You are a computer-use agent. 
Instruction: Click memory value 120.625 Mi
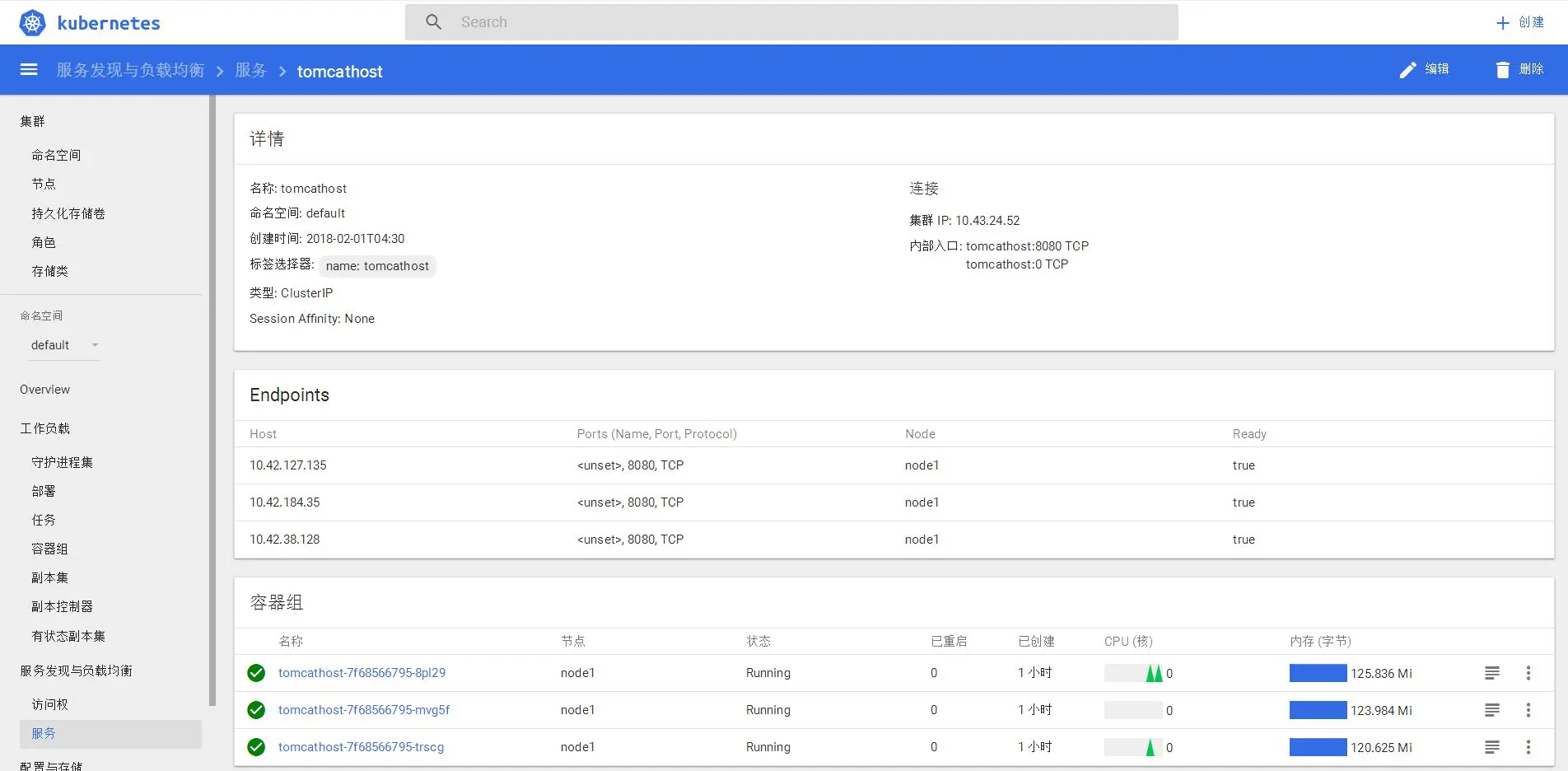pyautogui.click(x=1381, y=747)
